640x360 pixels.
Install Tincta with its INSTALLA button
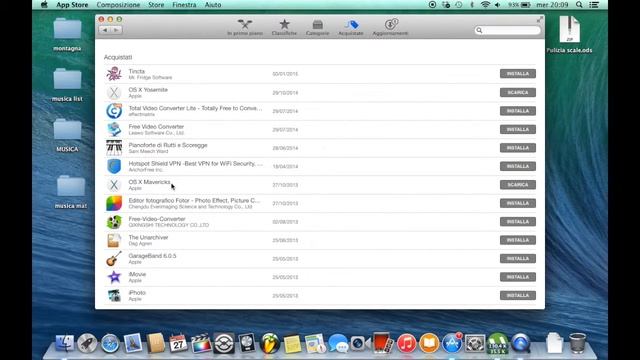(x=518, y=74)
